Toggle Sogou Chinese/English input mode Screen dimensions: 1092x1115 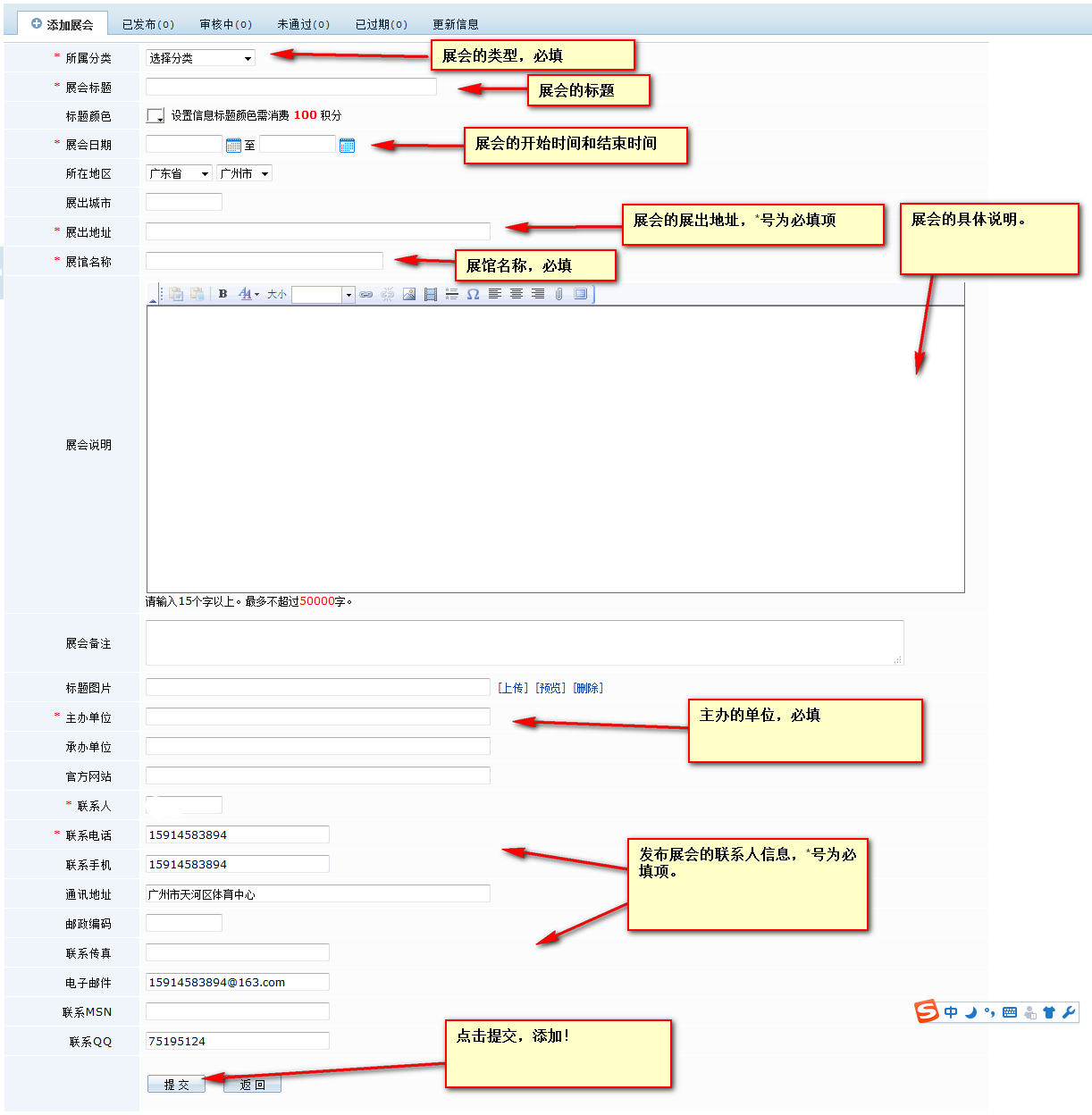tap(951, 1012)
